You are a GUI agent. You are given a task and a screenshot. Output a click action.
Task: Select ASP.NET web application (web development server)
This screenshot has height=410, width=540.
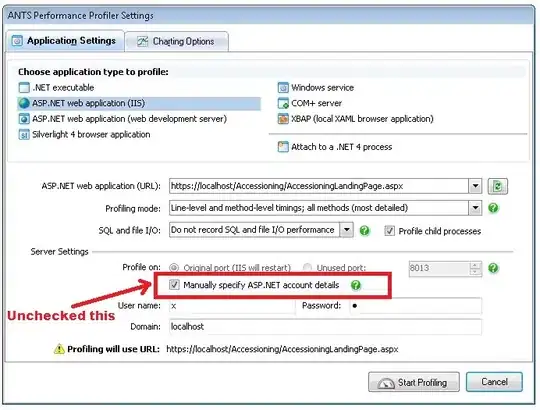(123, 119)
